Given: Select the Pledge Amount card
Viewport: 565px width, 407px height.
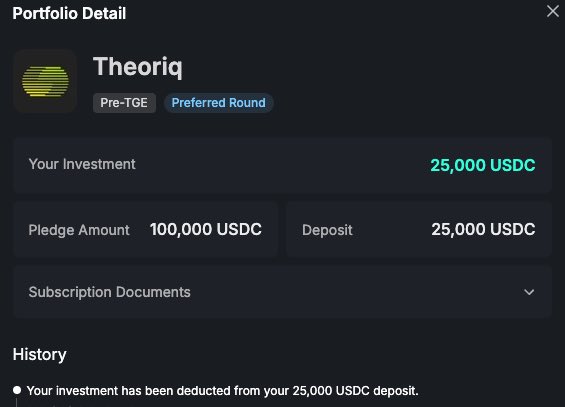Looking at the screenshot, I should tap(146, 229).
